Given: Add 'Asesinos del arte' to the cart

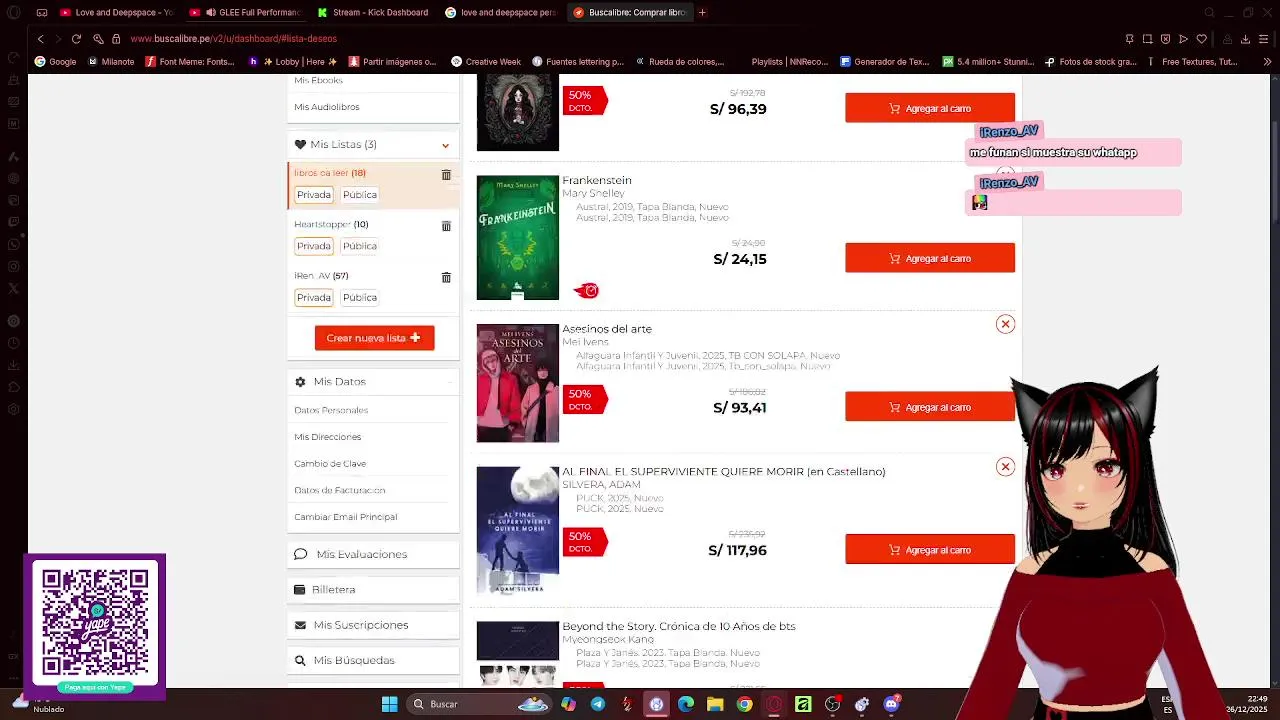Looking at the screenshot, I should (x=930, y=407).
